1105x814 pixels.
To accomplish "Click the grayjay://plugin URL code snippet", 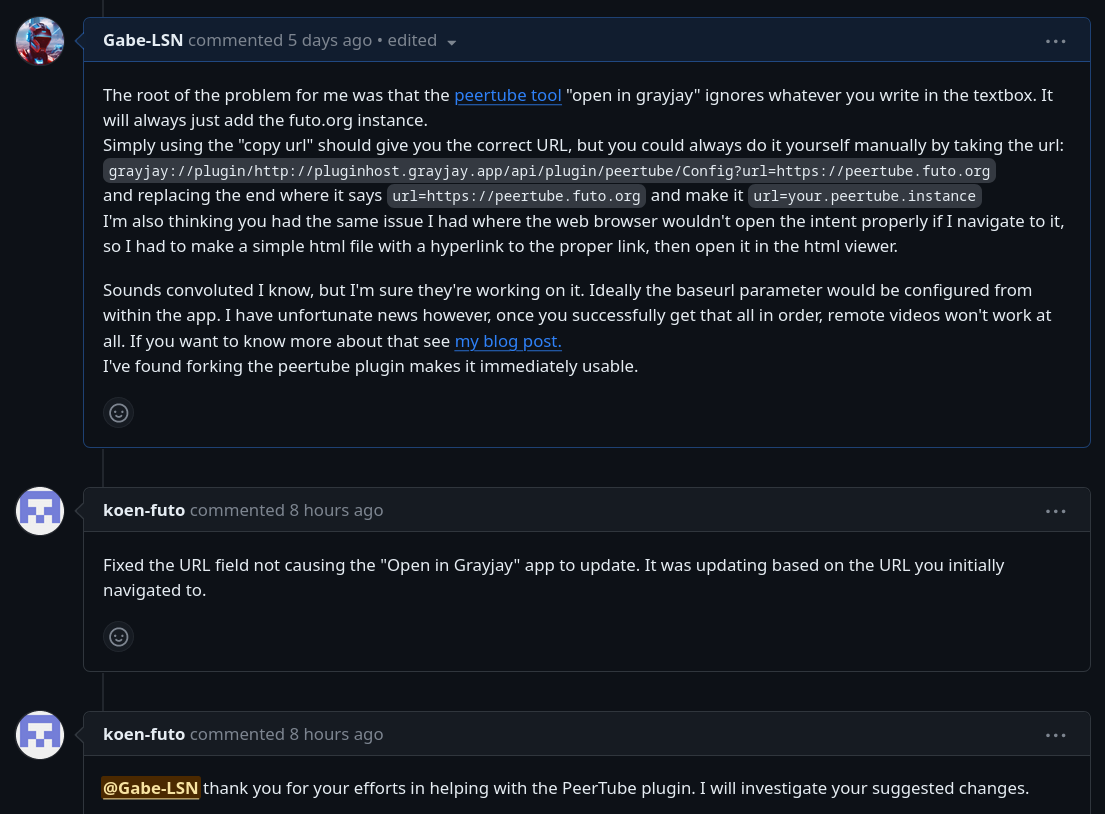I will point(549,171).
